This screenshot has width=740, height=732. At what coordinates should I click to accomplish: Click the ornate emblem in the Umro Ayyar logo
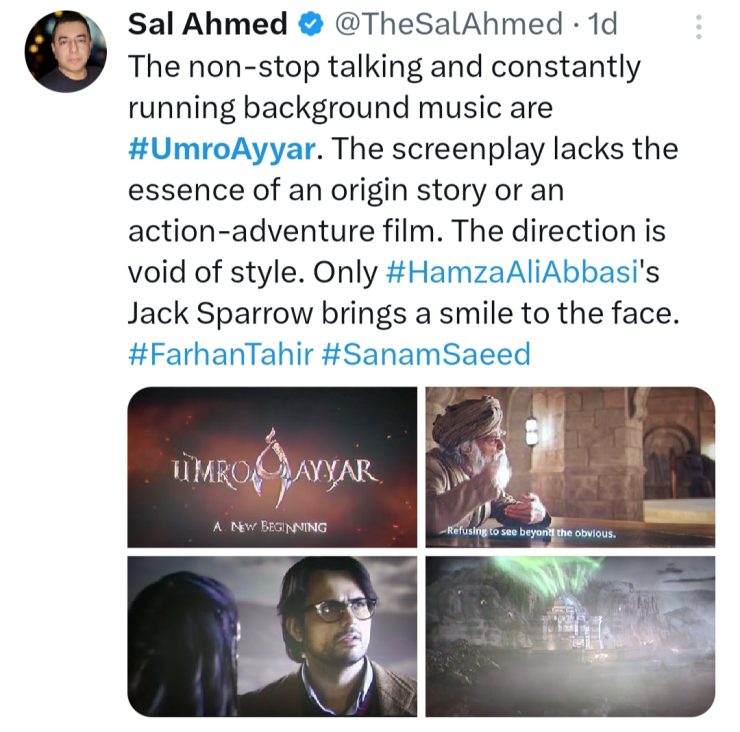(x=270, y=465)
